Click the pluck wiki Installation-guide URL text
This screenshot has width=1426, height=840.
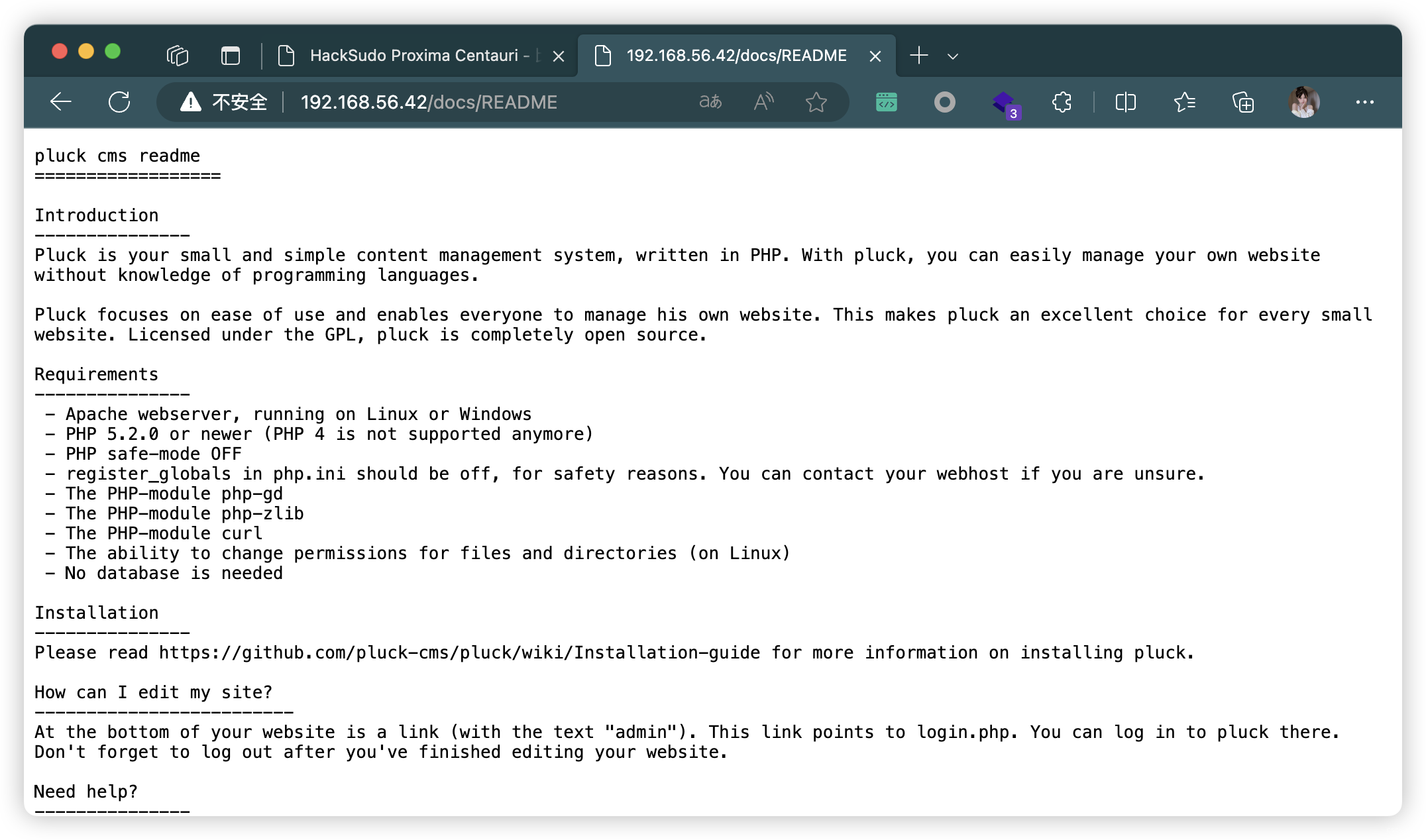(459, 653)
